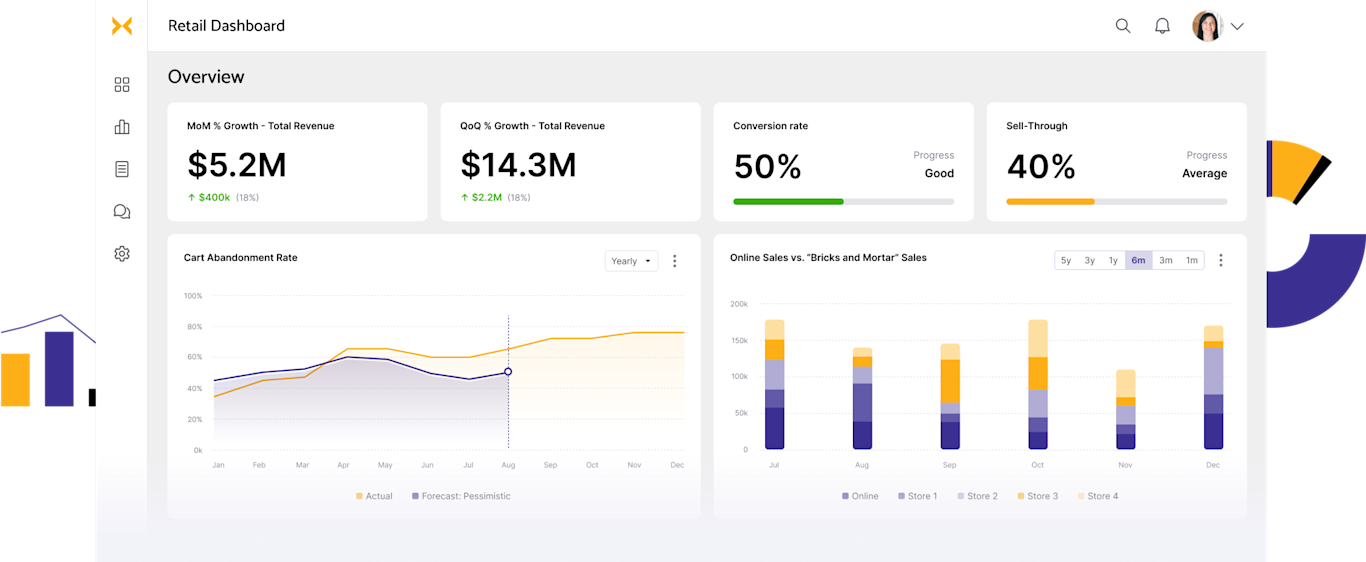Screen dimensions: 1366x562
Task: Click the $5.2M revenue value
Action: click(236, 165)
